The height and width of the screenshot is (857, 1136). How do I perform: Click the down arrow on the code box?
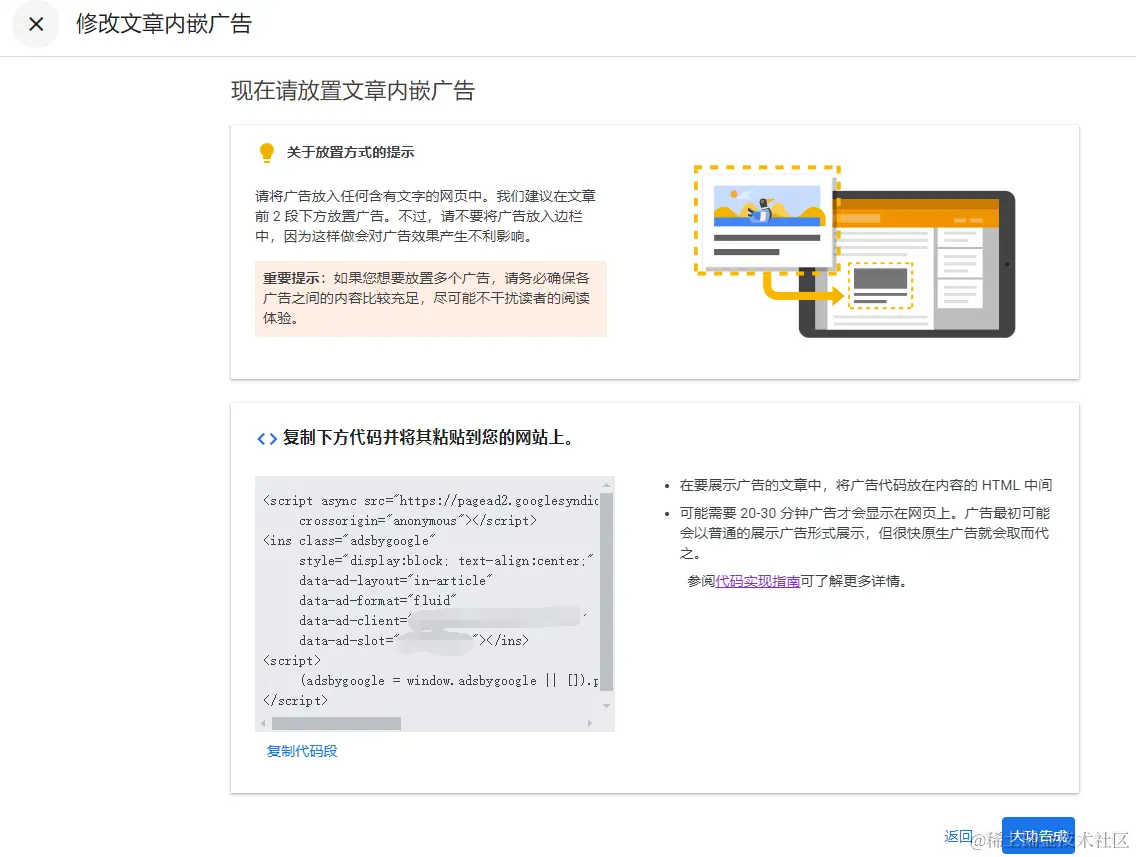click(x=606, y=704)
